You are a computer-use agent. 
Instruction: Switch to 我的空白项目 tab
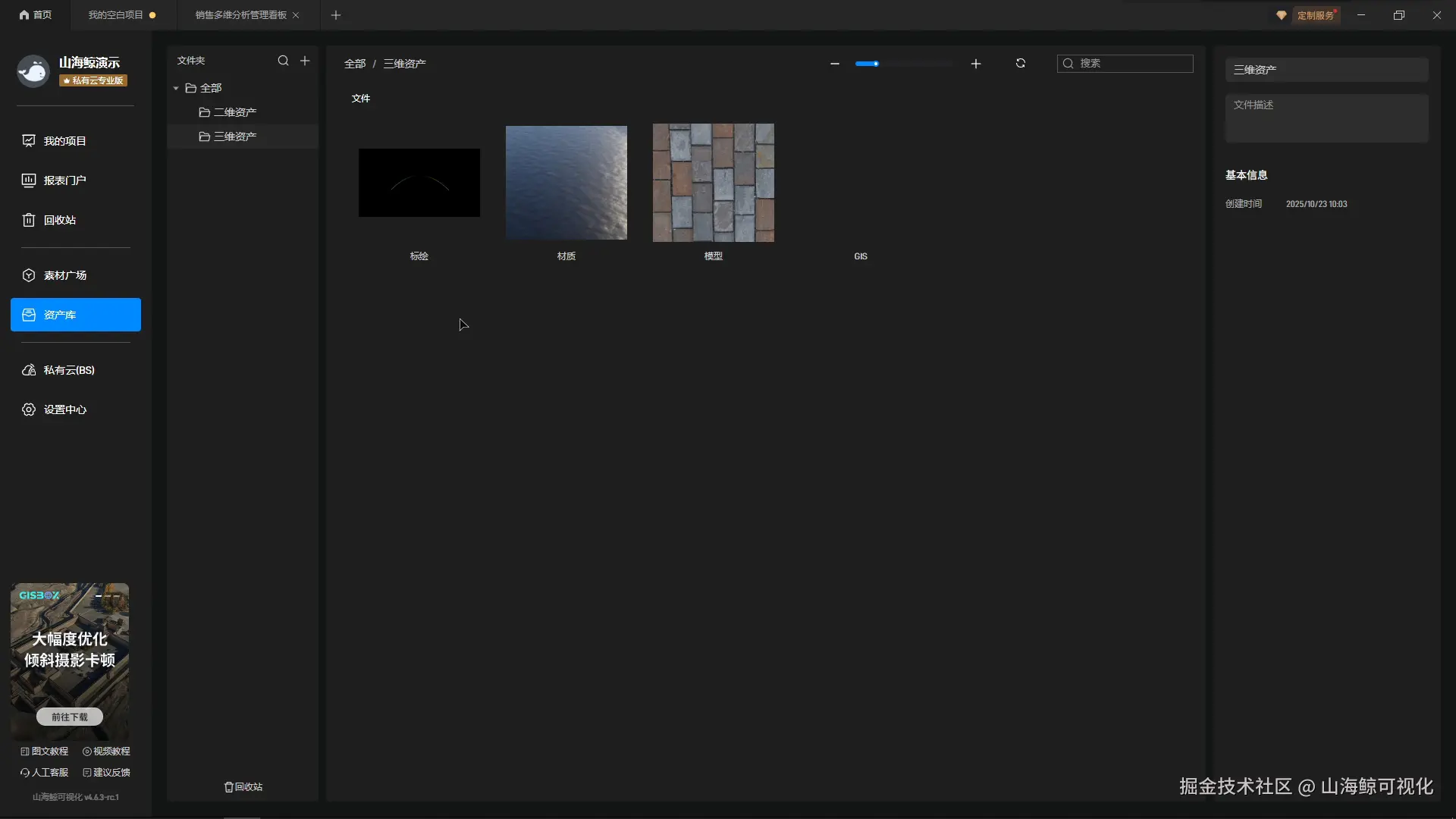[x=121, y=15]
